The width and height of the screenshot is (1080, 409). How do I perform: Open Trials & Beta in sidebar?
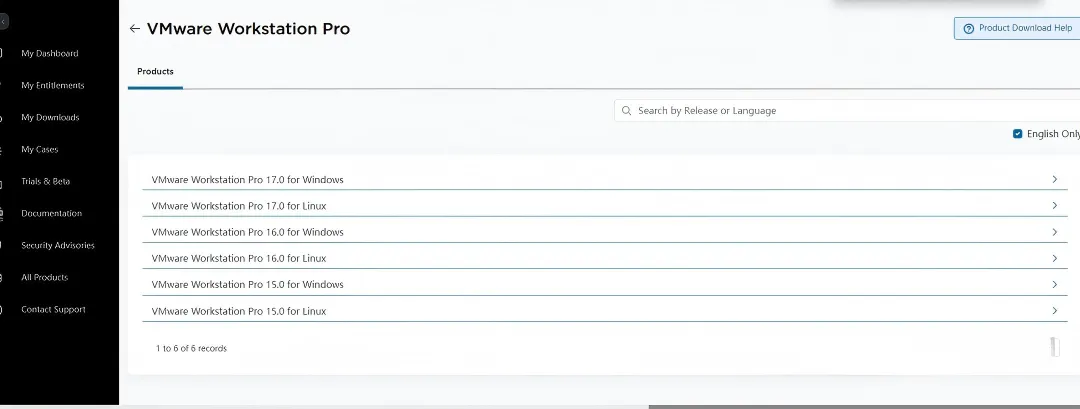[x=45, y=181]
